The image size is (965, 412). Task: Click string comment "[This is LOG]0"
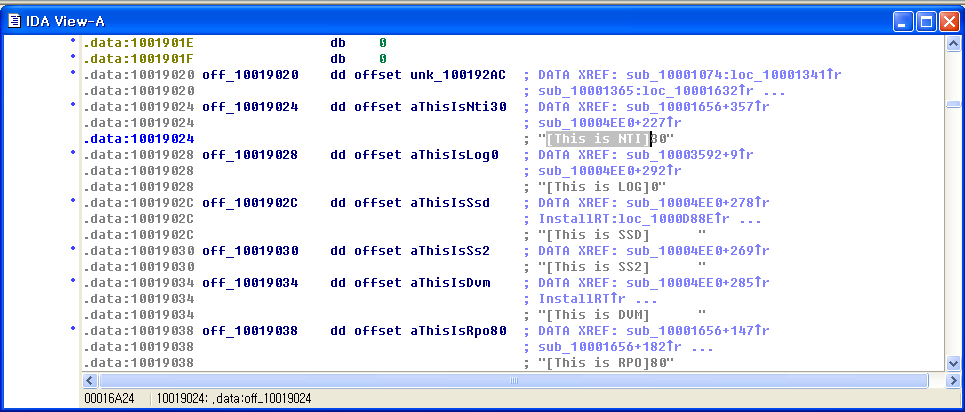click(x=603, y=187)
